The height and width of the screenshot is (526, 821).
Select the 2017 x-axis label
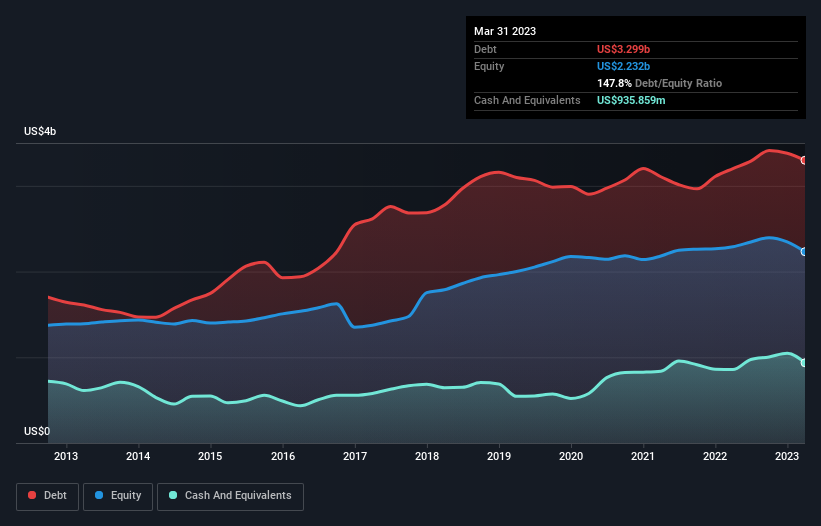355,456
